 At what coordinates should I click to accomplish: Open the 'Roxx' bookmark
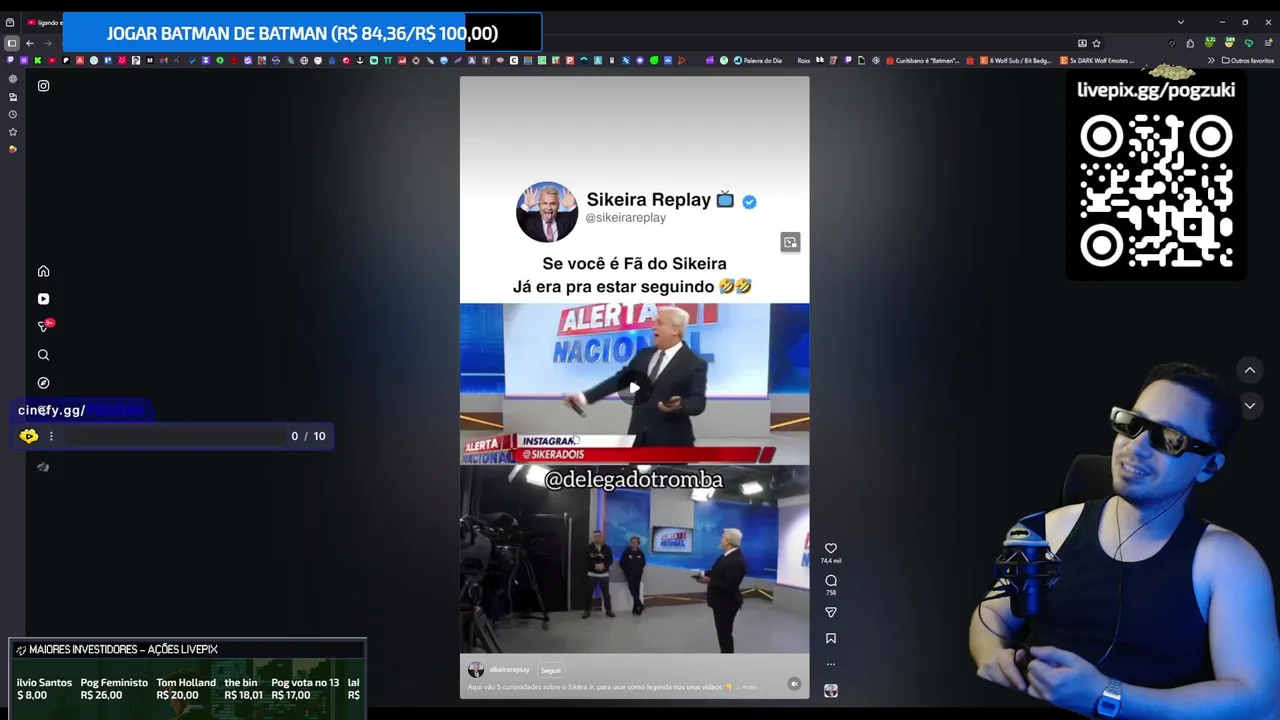[803, 61]
